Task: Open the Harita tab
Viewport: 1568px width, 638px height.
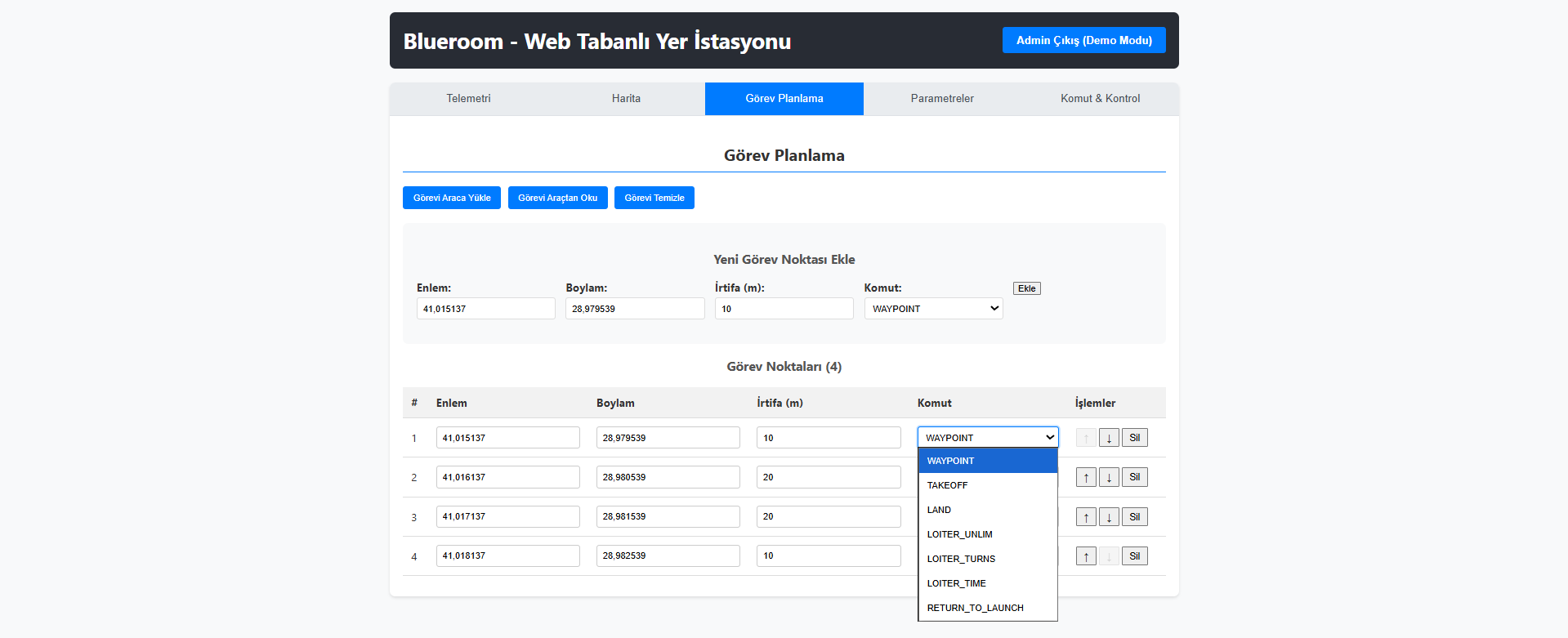Action: pos(626,99)
